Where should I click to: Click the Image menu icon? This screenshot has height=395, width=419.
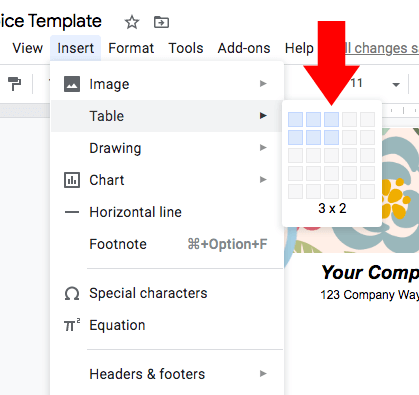(x=72, y=84)
